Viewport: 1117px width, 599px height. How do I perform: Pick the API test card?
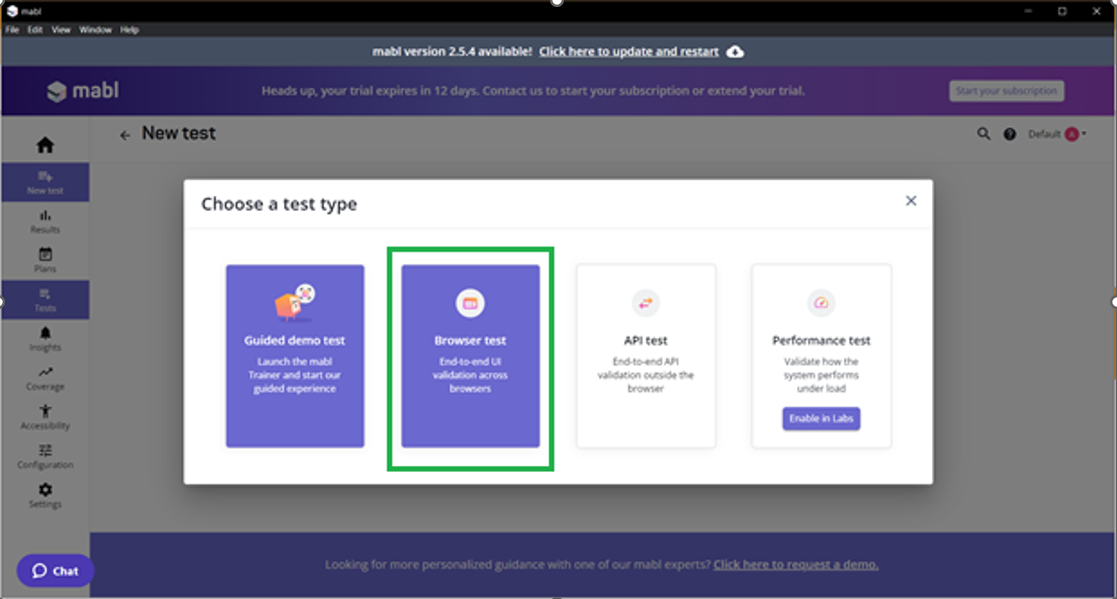coord(645,356)
